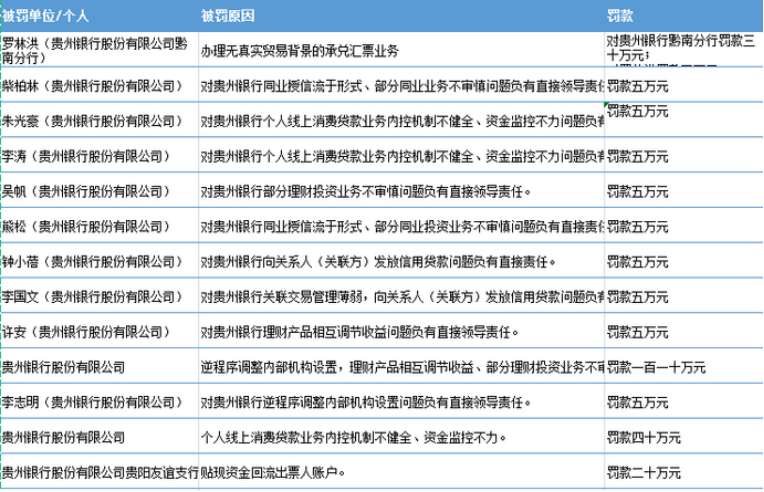764x492 pixels.
Task: Select cell 对贵州银行理财产品相互调节收益问题负有直接领导责任
Action: pyautogui.click(x=401, y=330)
